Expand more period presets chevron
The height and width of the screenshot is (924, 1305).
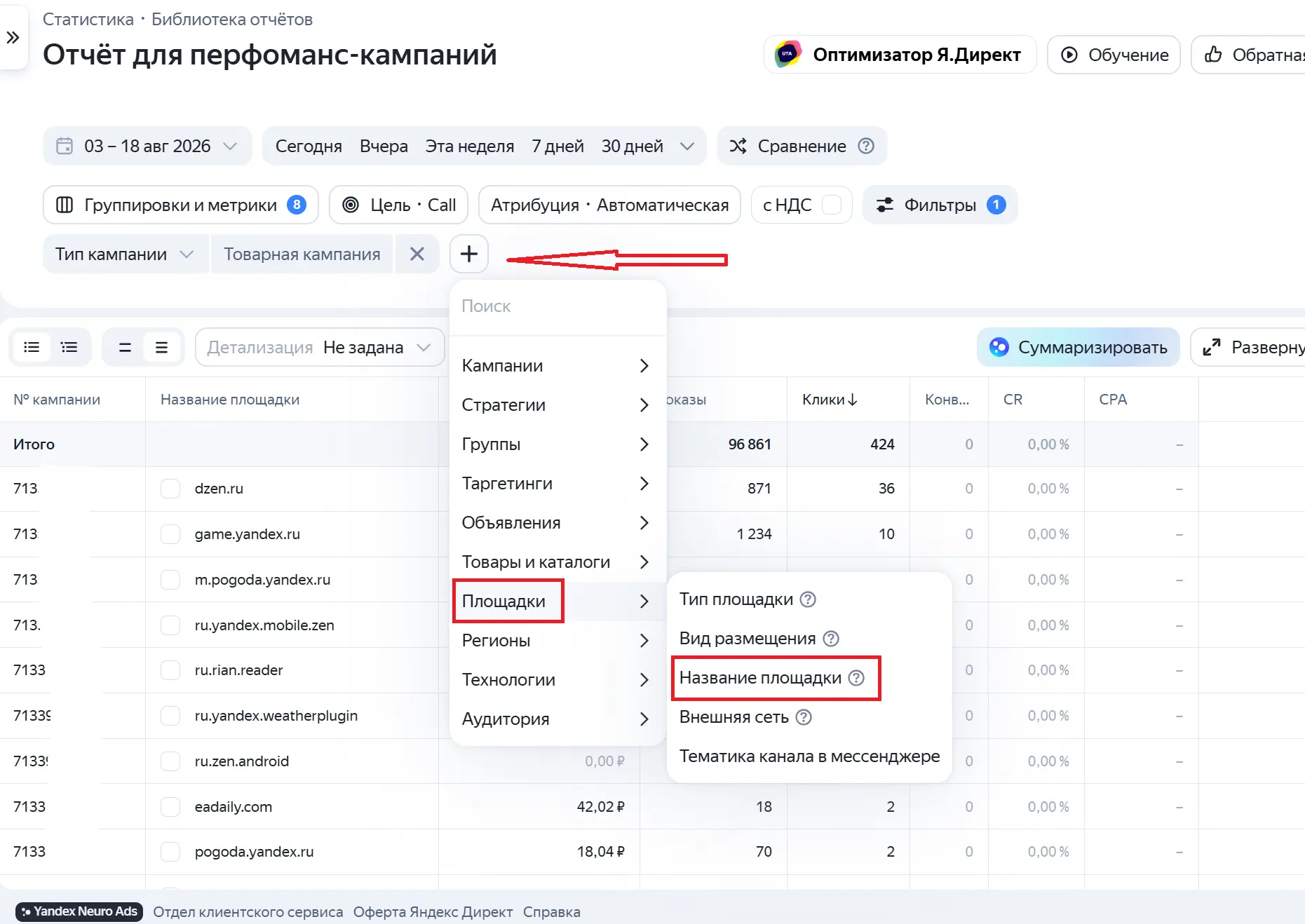point(687,146)
